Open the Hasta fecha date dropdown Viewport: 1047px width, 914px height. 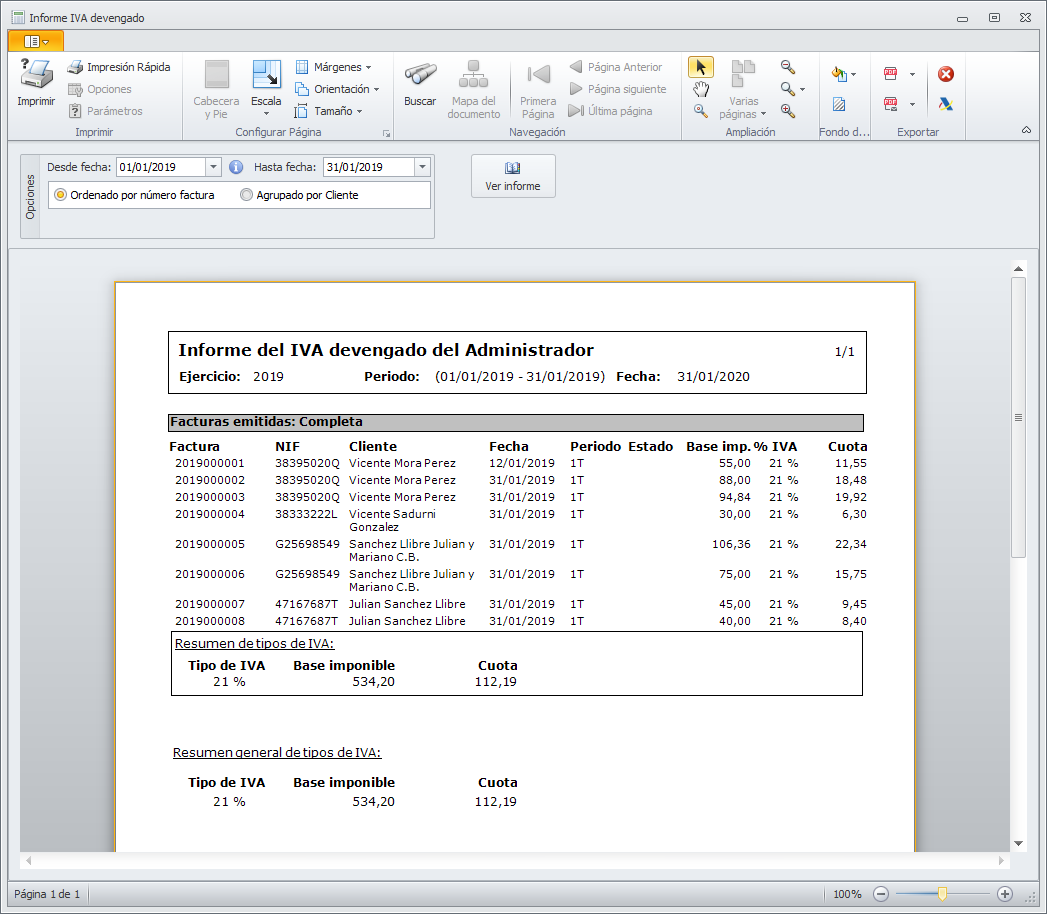[422, 167]
